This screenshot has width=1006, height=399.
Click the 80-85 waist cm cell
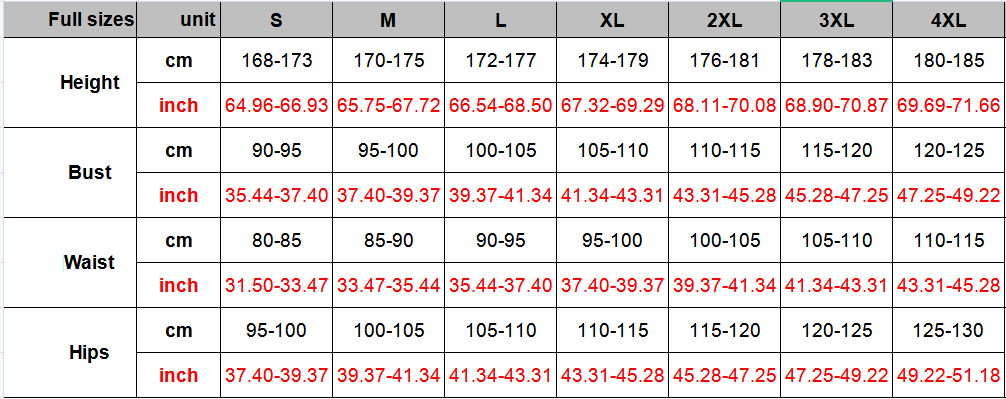tap(277, 240)
